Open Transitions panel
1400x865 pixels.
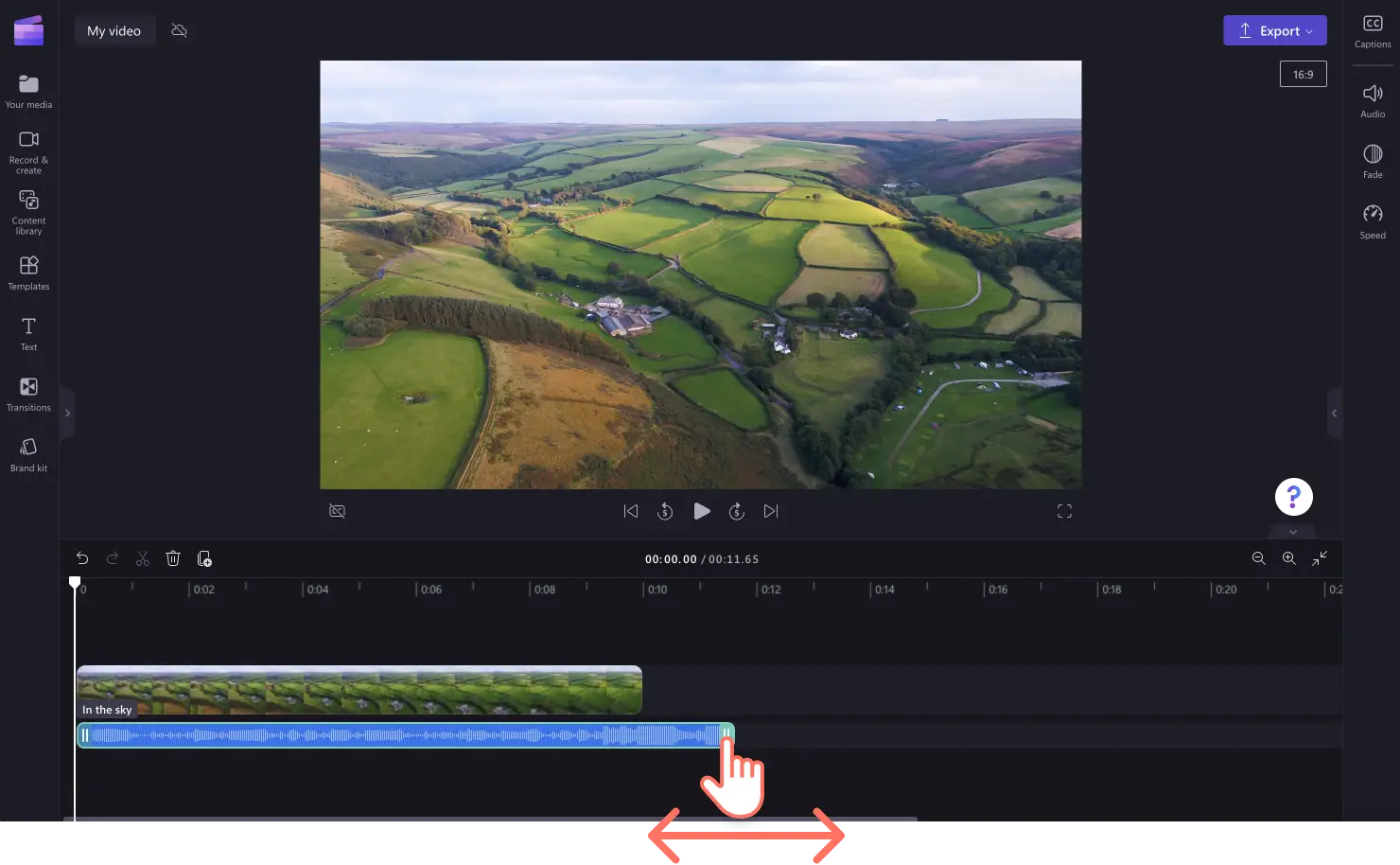[28, 394]
